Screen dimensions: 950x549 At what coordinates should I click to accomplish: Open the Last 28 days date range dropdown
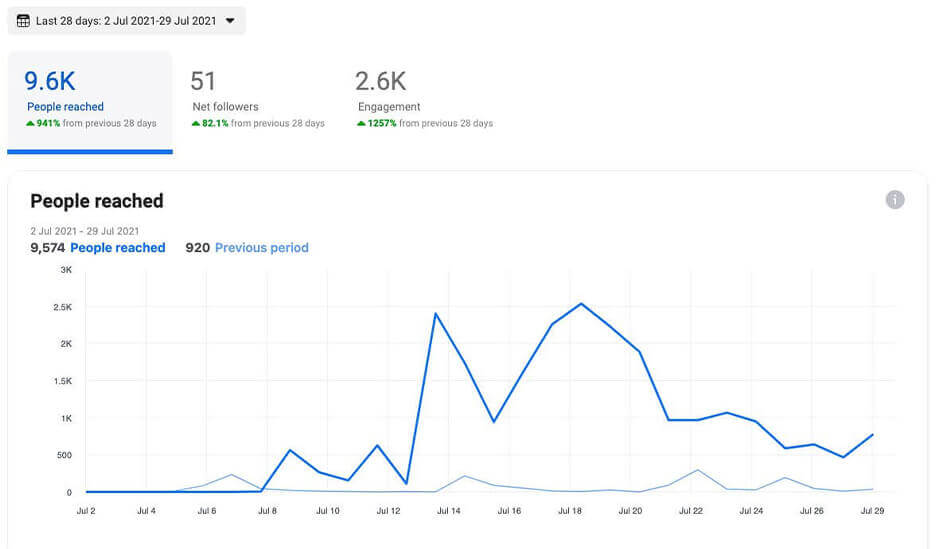click(x=126, y=21)
